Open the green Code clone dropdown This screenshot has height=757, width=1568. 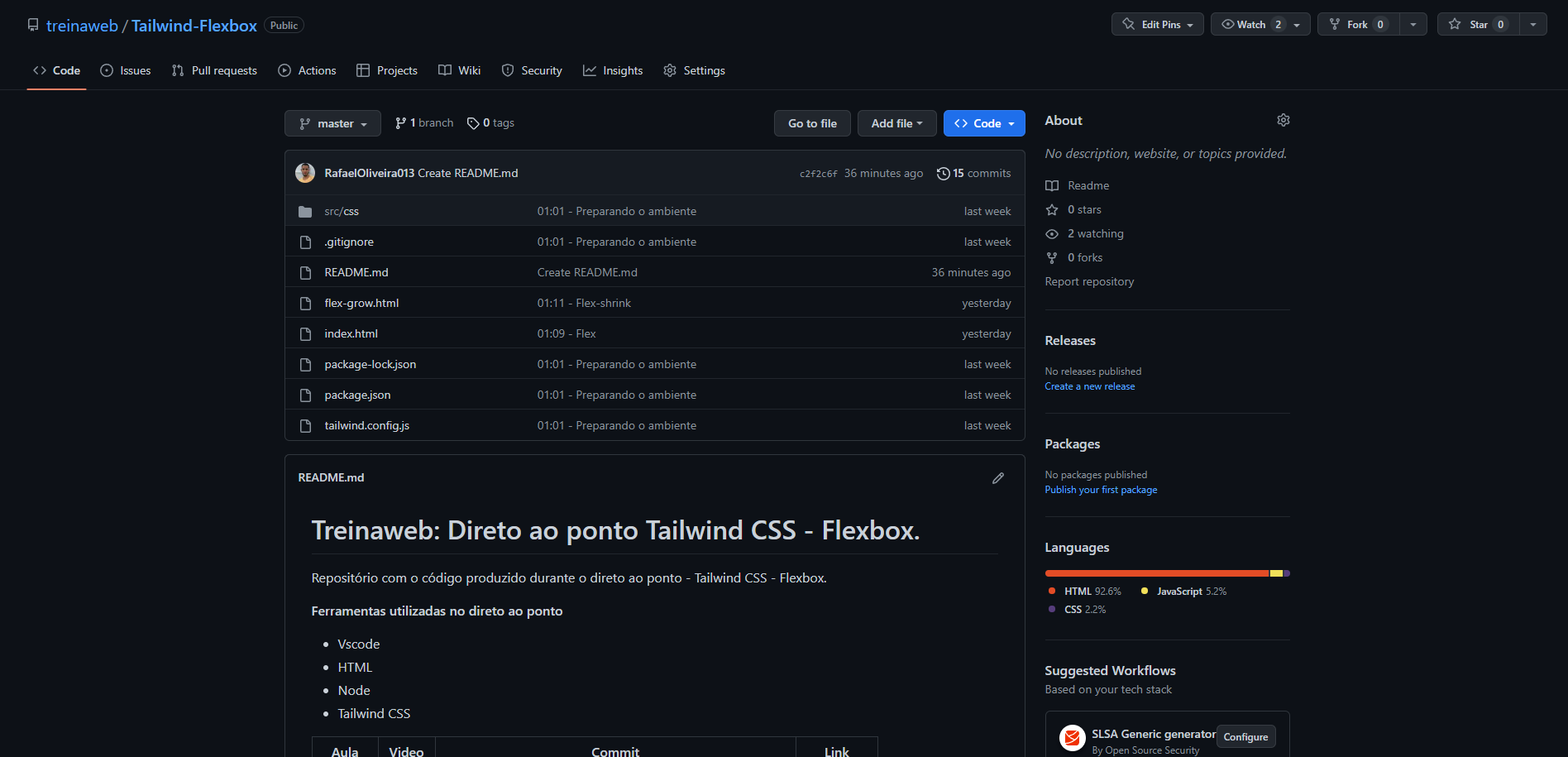[x=984, y=123]
